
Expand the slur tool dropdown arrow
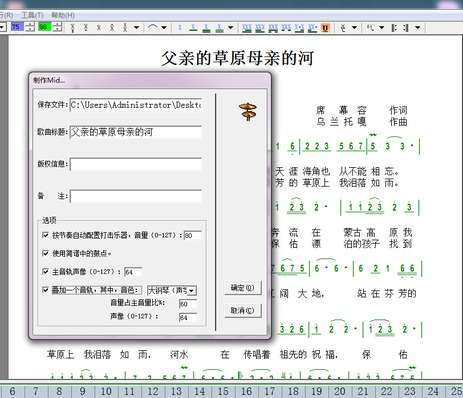click(x=164, y=28)
